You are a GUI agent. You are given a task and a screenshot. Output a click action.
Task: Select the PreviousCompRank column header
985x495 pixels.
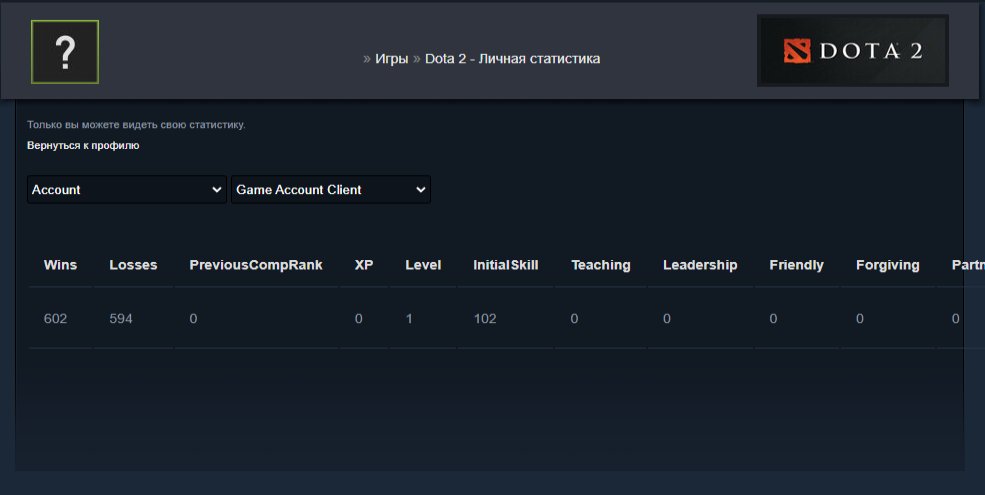click(256, 265)
